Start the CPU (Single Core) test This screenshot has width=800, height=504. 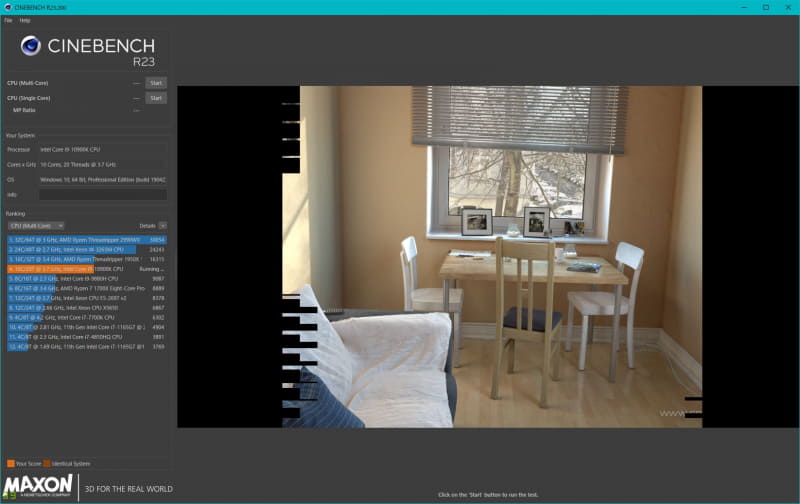[156, 98]
